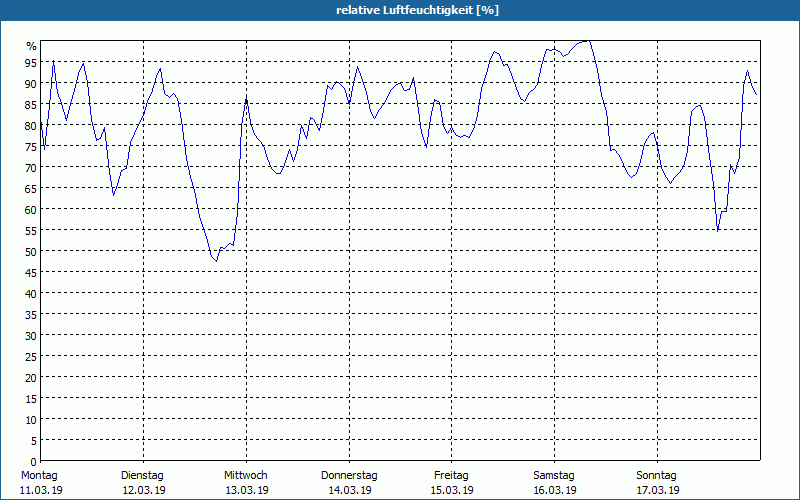The height and width of the screenshot is (500, 800).
Task: Click the lowest humidity dip on Dienstag
Action: point(216,261)
